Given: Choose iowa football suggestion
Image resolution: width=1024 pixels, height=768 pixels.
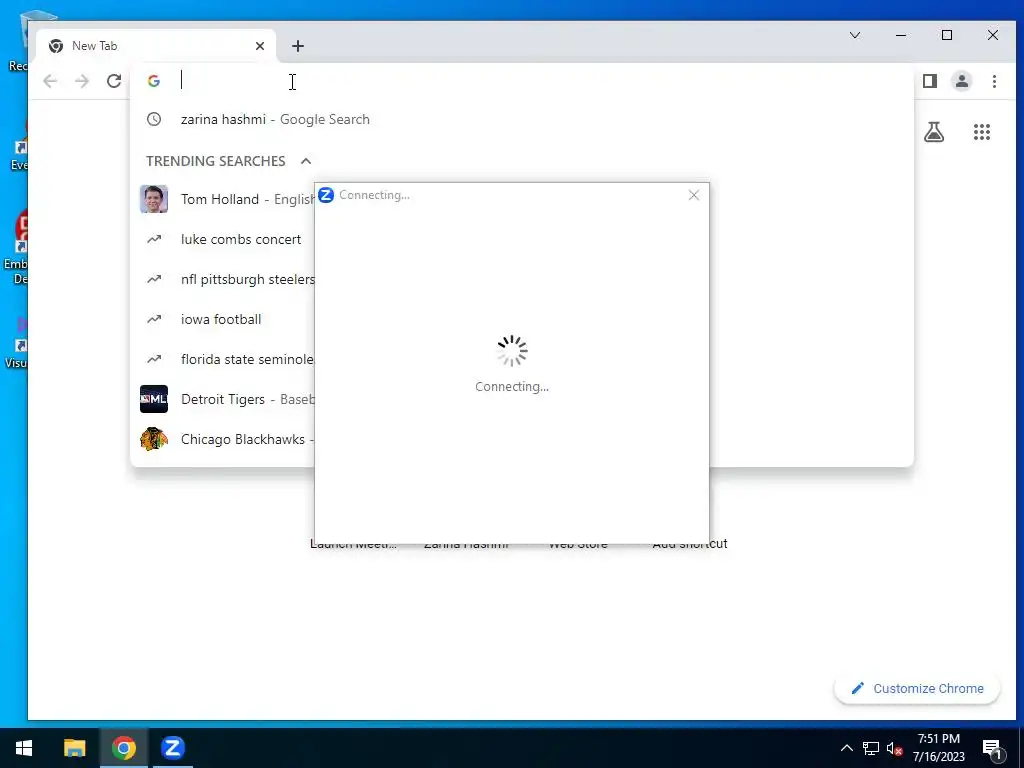Looking at the screenshot, I should pos(223,319).
